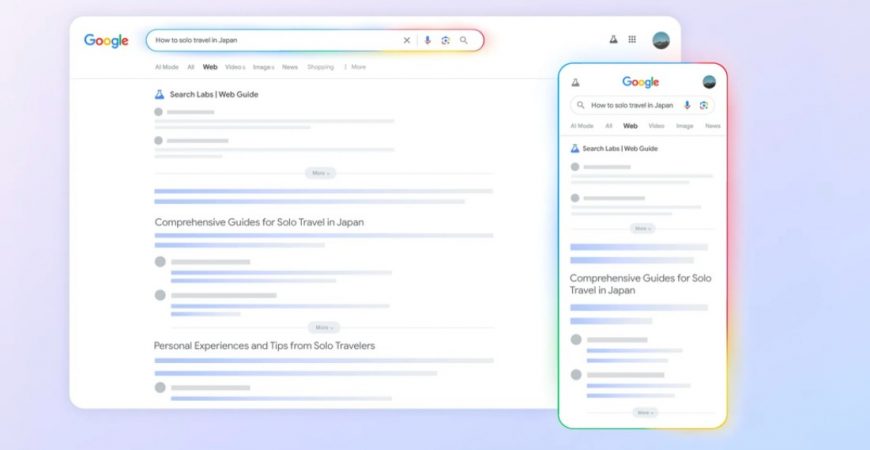
Task: Start voice search in desktop search bar
Action: point(427,41)
